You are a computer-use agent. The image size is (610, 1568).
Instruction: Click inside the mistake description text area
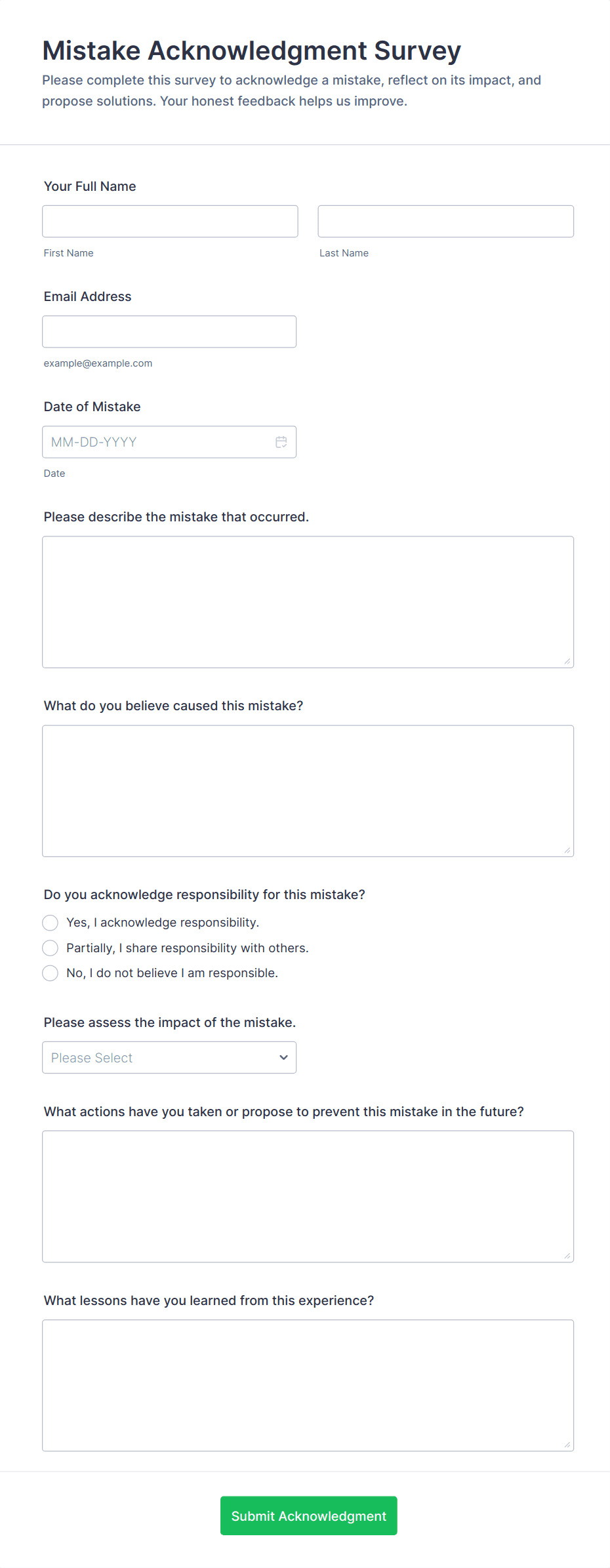click(308, 600)
